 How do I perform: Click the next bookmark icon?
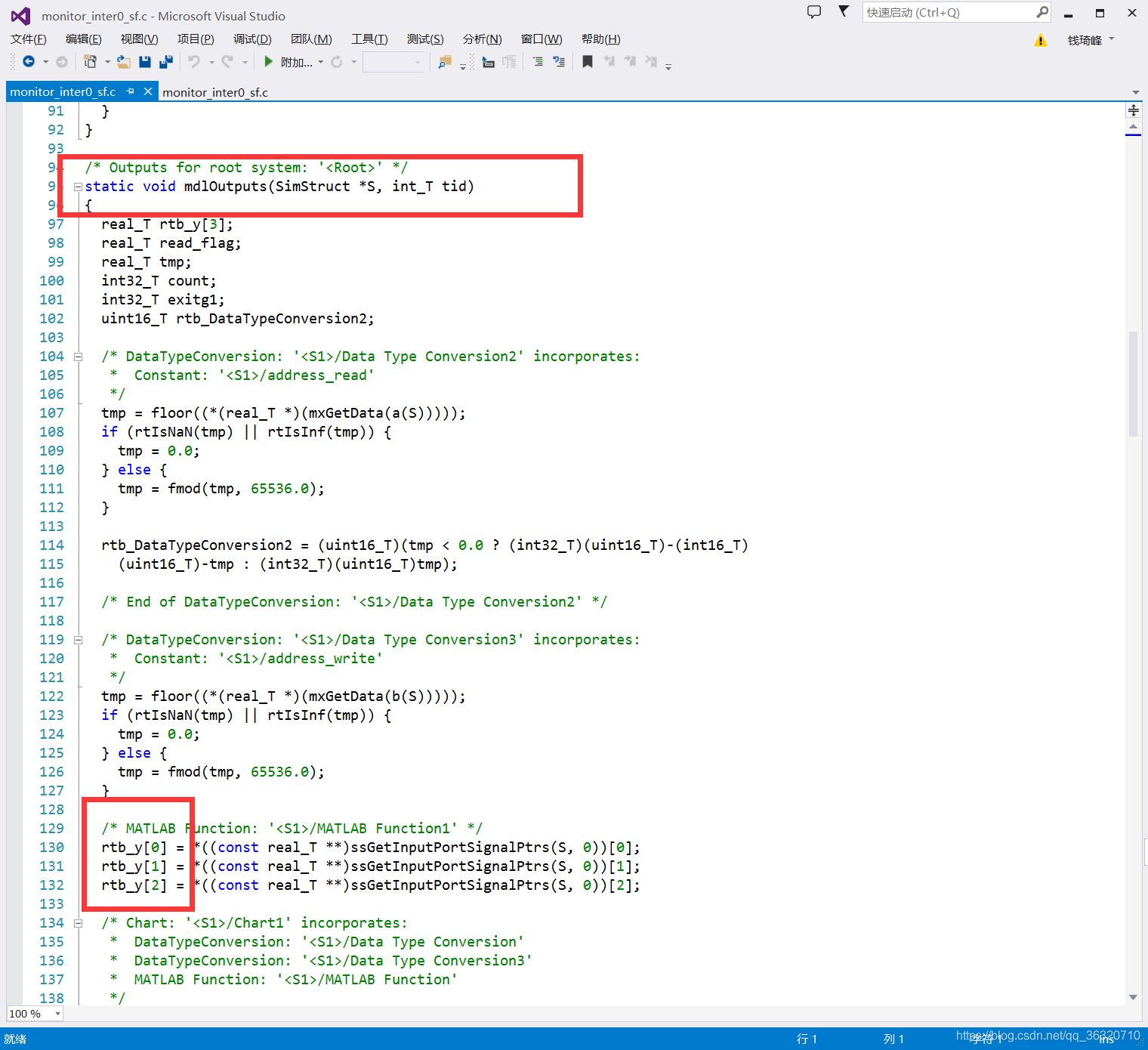click(630, 62)
